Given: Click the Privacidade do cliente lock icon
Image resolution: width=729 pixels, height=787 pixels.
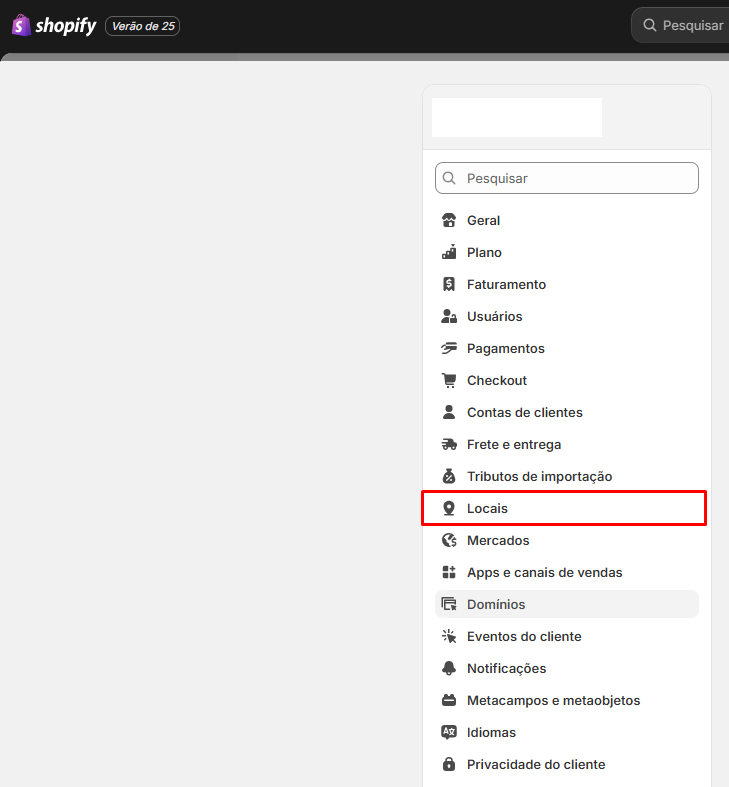Looking at the screenshot, I should pyautogui.click(x=449, y=764).
